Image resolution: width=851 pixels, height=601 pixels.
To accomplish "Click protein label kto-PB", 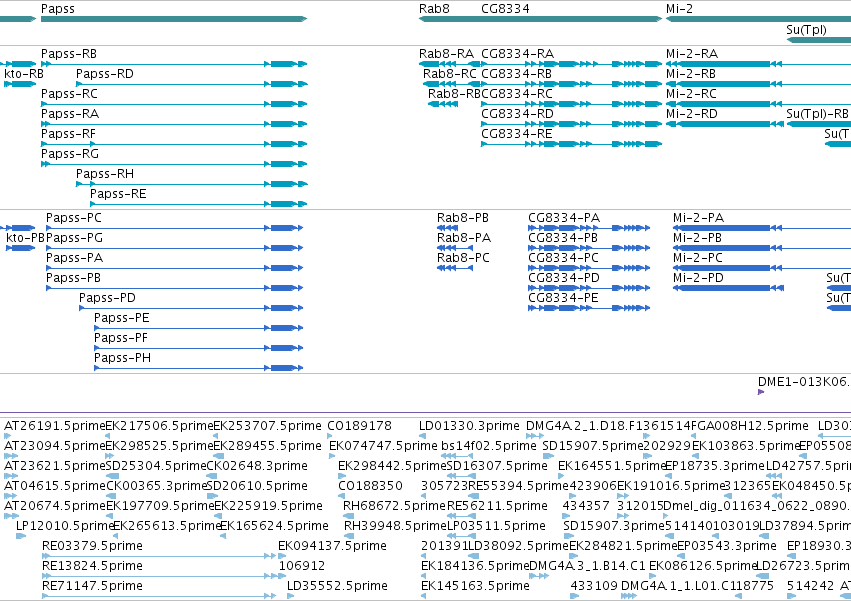I will tap(25, 238).
